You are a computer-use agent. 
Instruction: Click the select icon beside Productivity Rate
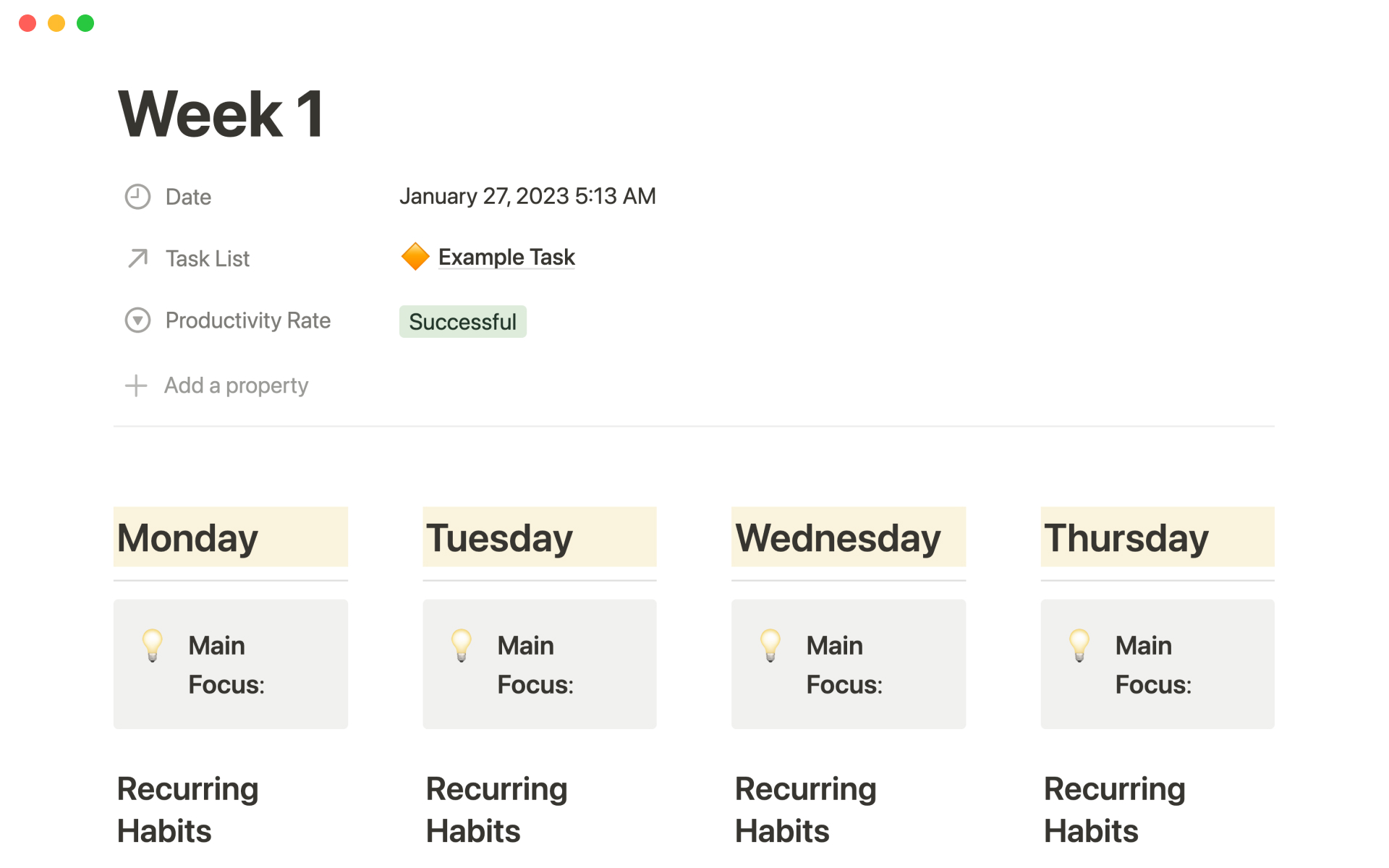pyautogui.click(x=137, y=320)
